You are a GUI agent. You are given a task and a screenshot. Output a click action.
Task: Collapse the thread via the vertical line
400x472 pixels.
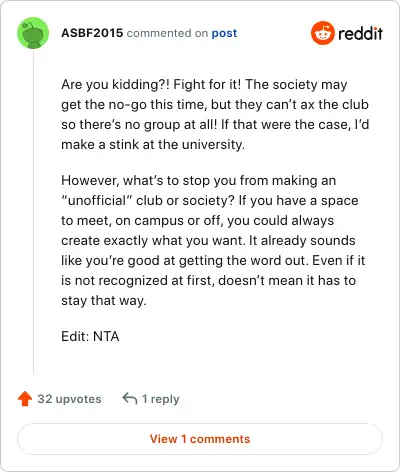tap(33, 212)
